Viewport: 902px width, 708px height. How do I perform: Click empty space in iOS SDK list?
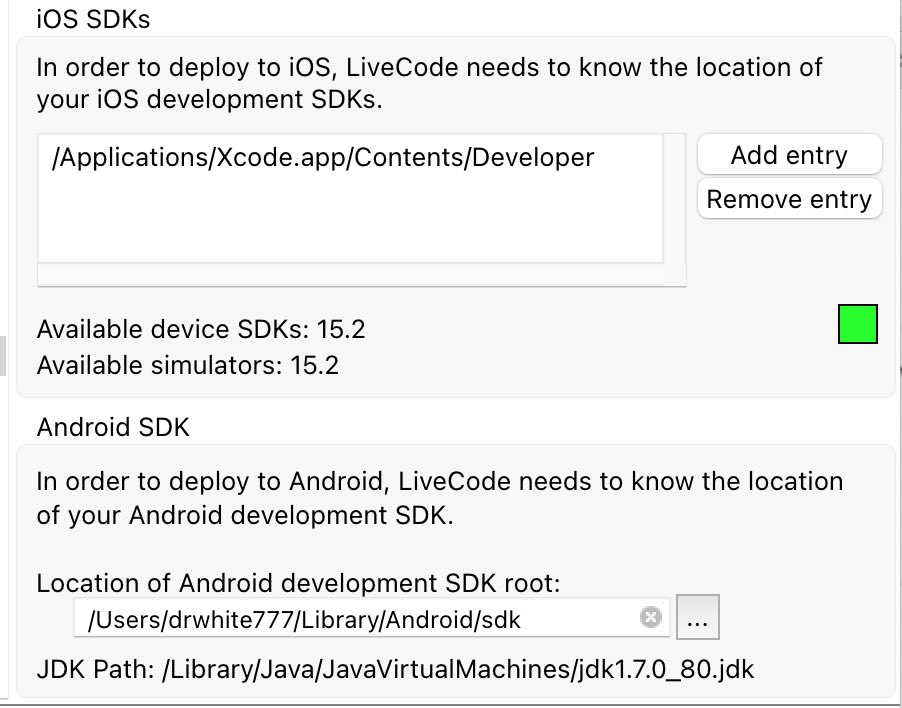(350, 220)
